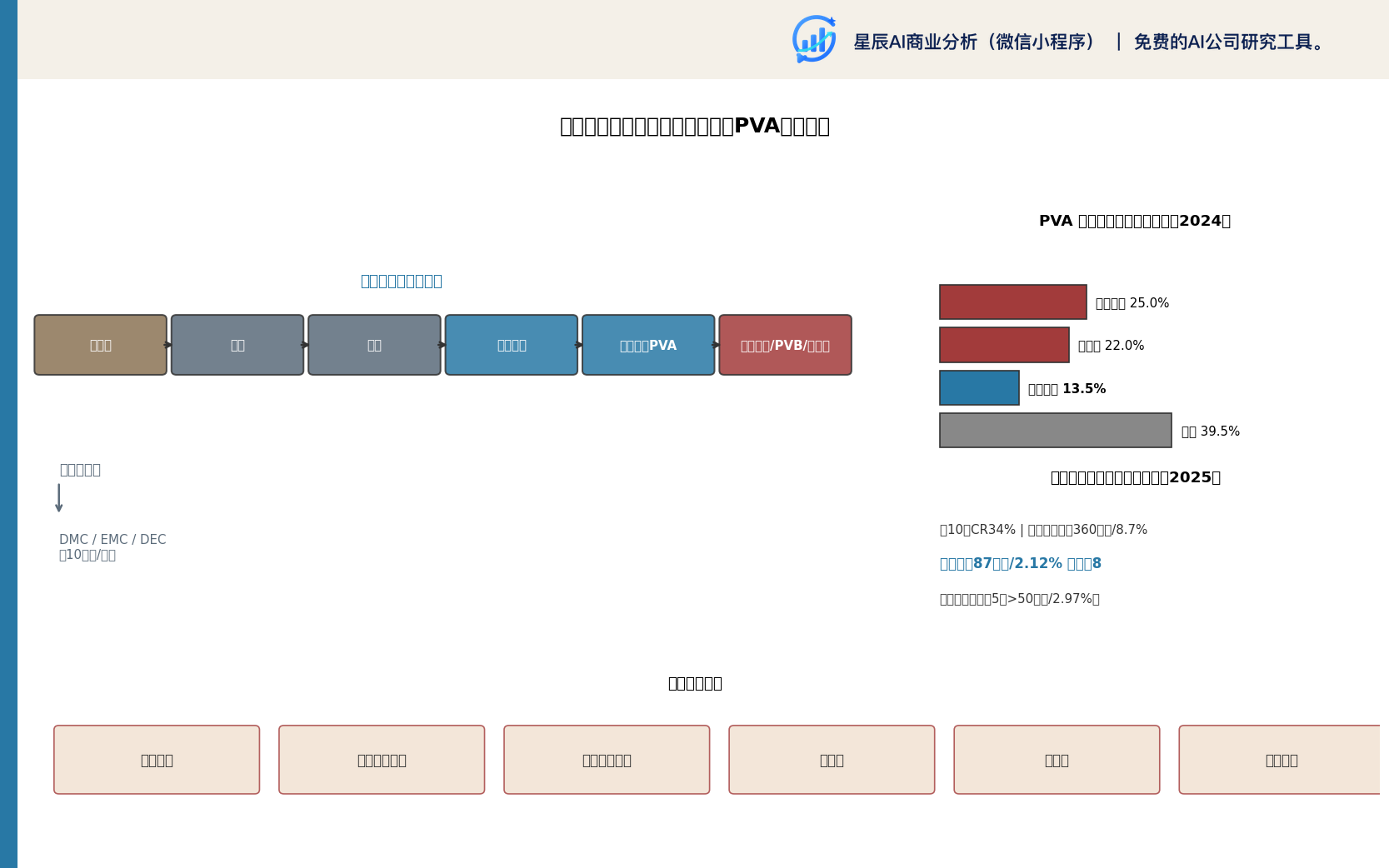Select the red flow box containing /PVB/
Screen dimensions: 1389x868
(x=785, y=345)
